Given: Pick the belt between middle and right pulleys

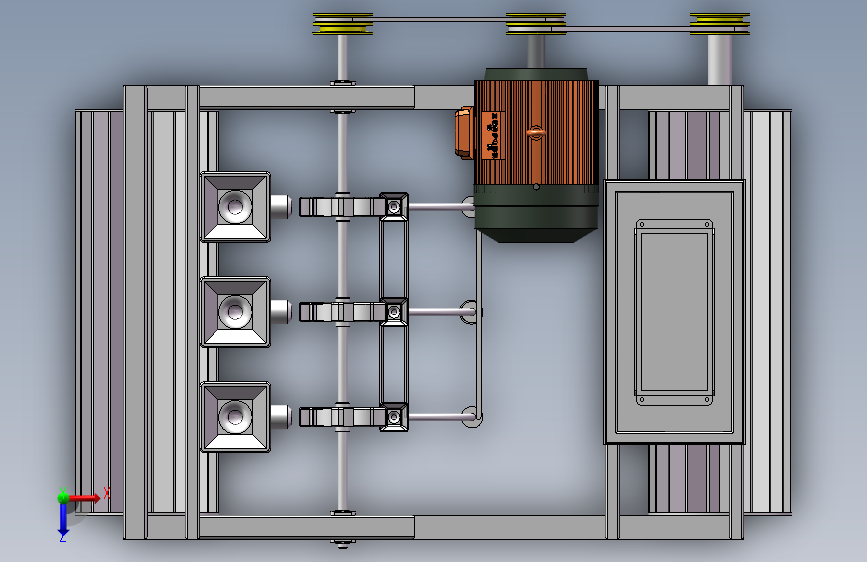Looking at the screenshot, I should click(628, 28).
